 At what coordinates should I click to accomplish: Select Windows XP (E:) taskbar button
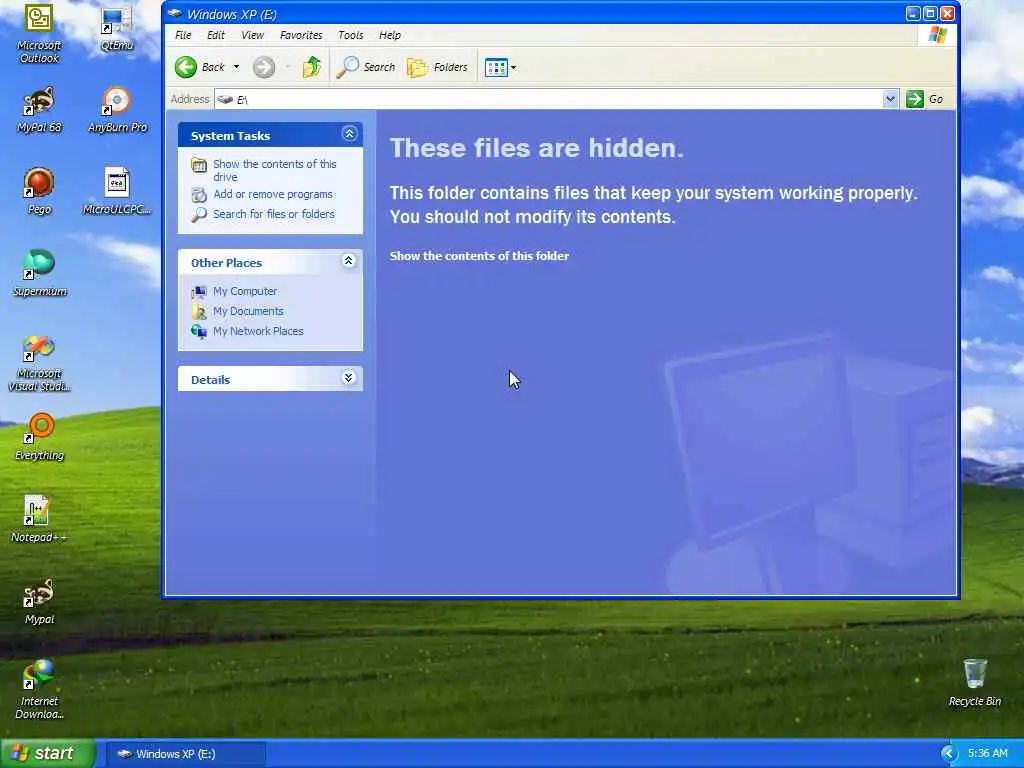[x=185, y=754]
